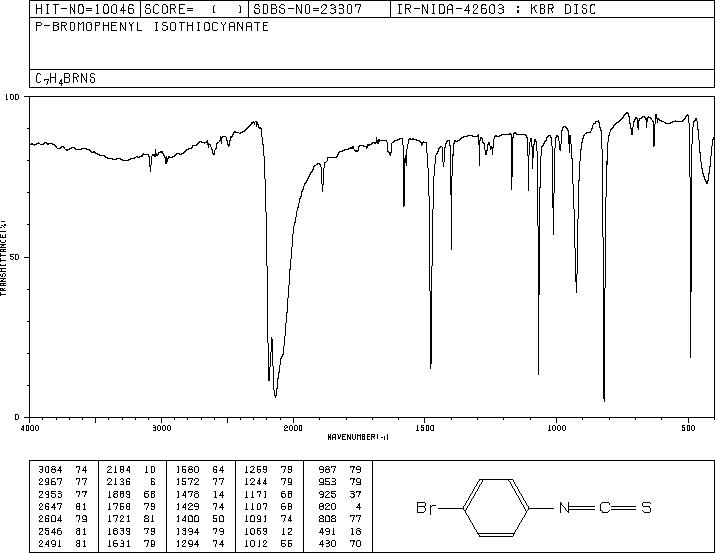This screenshot has width=715, height=553.
Task: Click the 1012 wavenumber value
Action: (x=256, y=544)
